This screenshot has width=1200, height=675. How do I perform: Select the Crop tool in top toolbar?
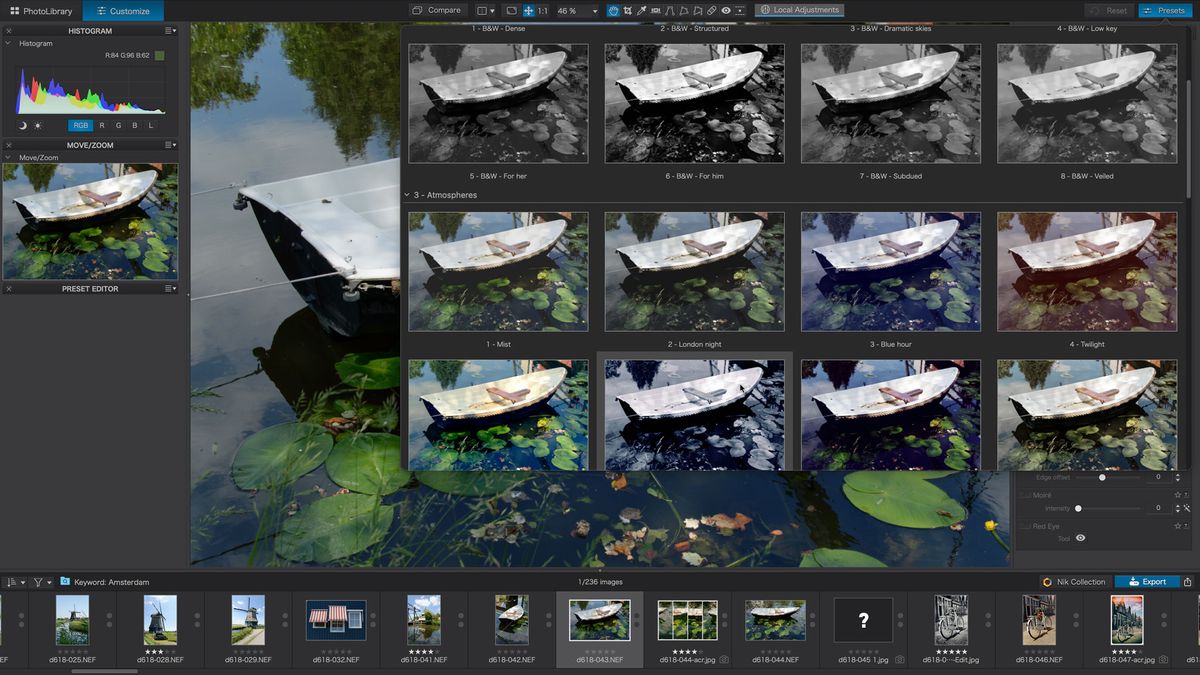[627, 10]
